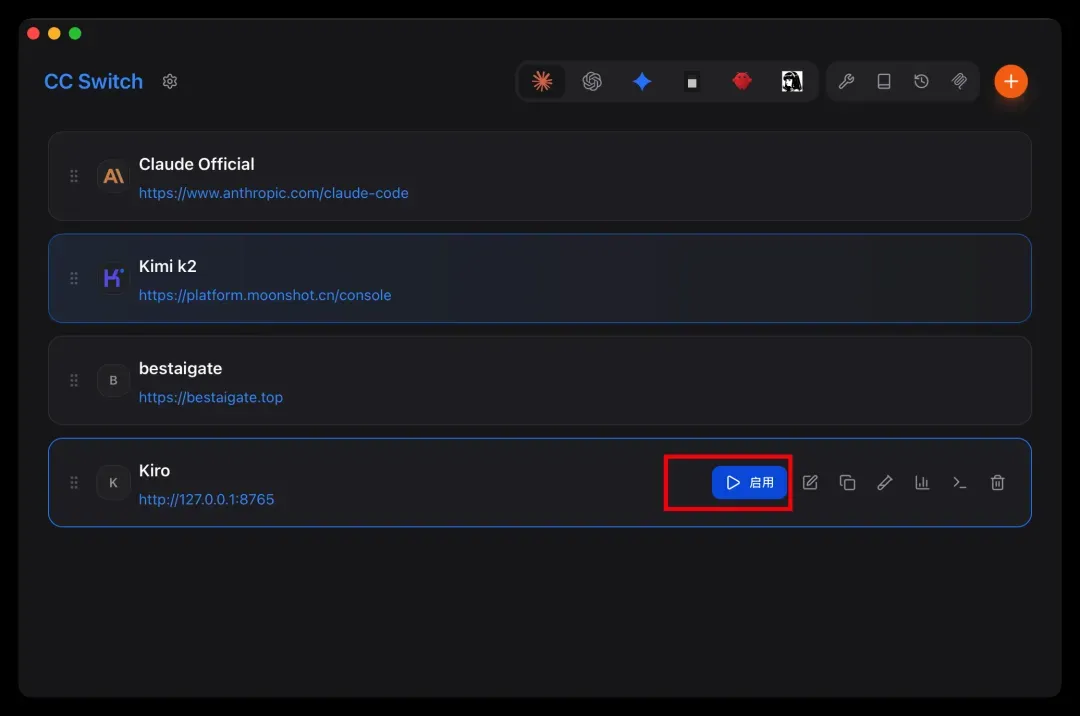Select the Claude app tab icon

click(x=542, y=81)
